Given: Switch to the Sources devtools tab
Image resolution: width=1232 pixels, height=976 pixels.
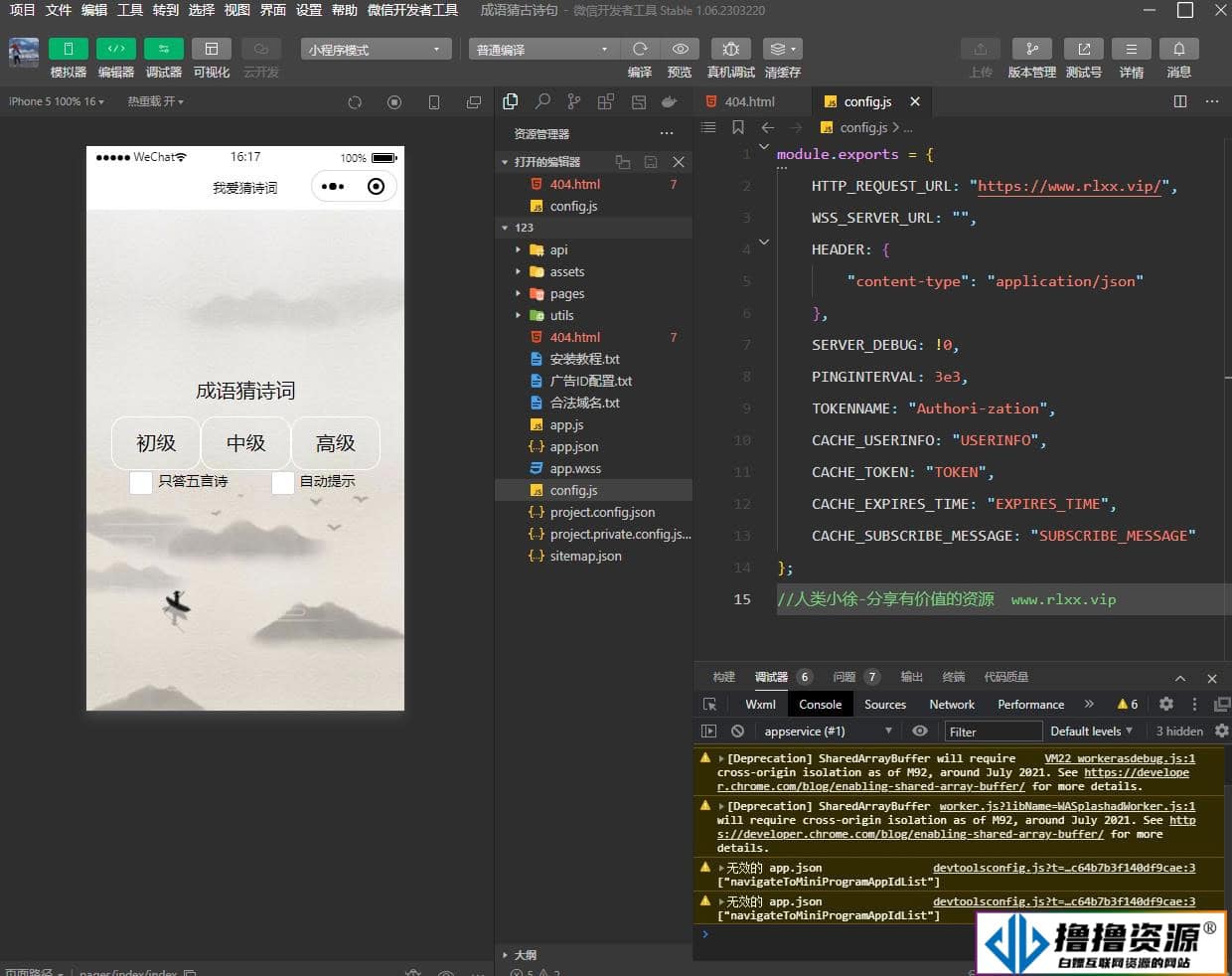Looking at the screenshot, I should click(884, 704).
